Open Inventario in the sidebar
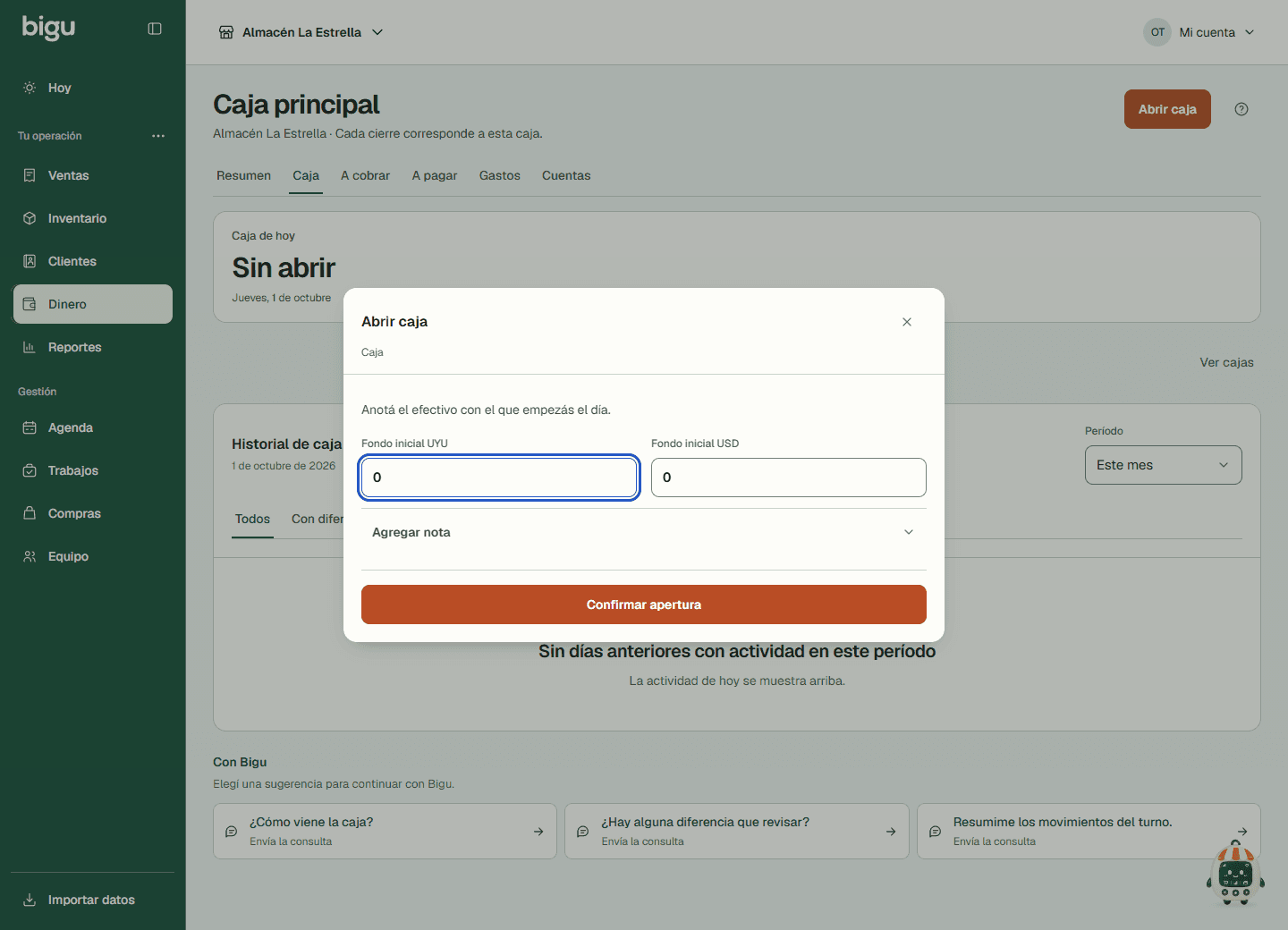This screenshot has width=1288, height=930. pyautogui.click(x=93, y=218)
